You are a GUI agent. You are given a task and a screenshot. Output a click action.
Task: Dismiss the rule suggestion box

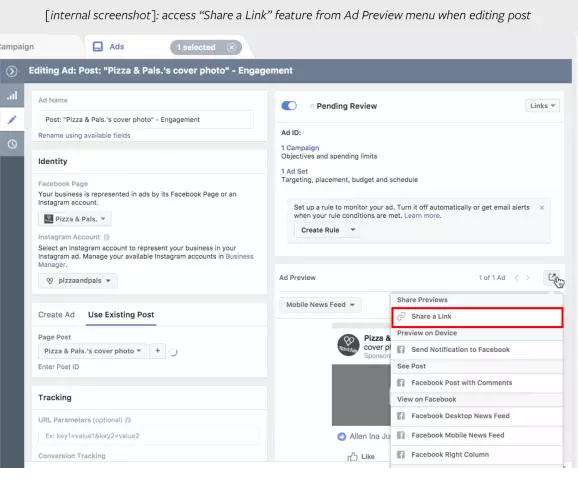click(x=542, y=208)
